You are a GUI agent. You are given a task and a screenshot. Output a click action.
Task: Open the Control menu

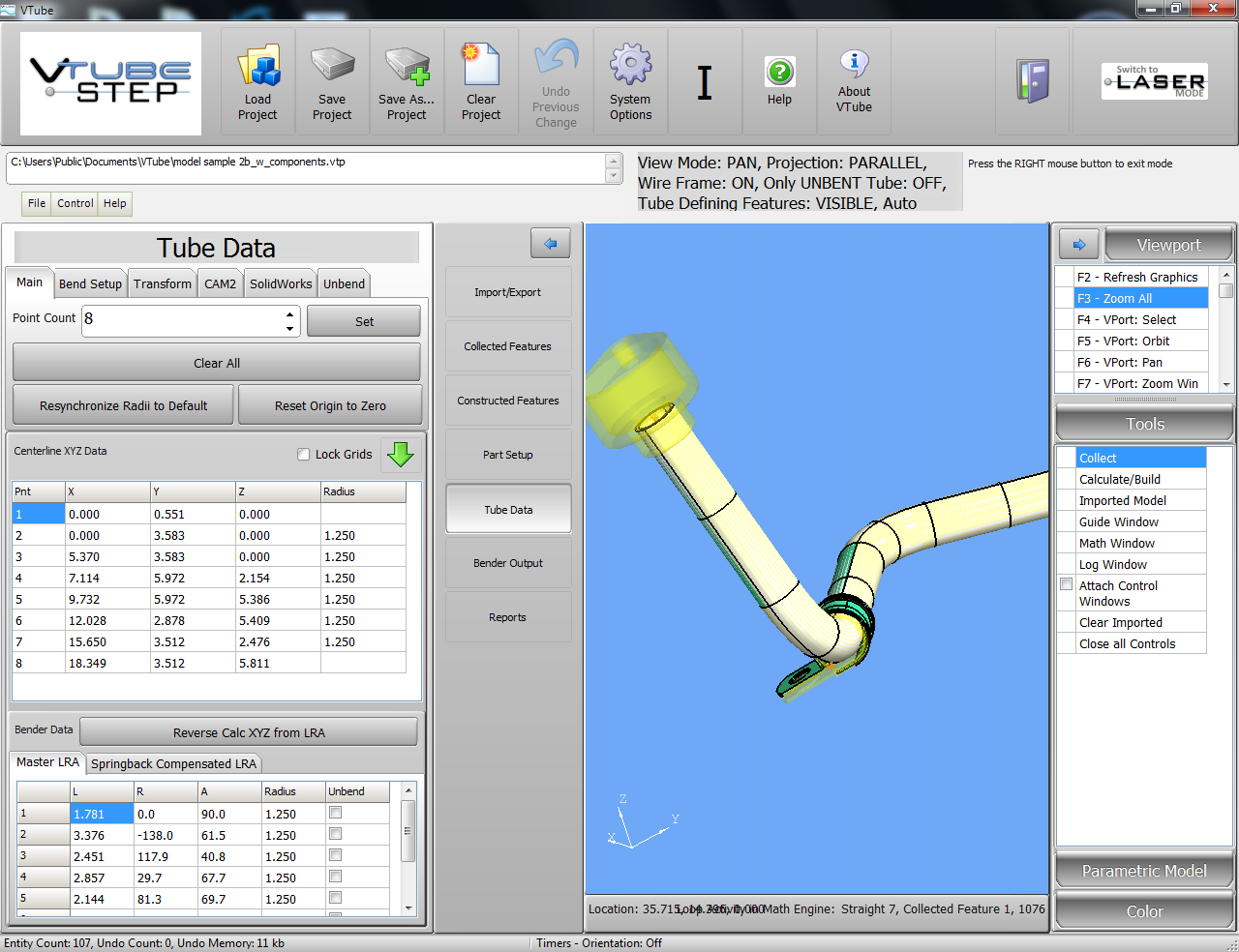tap(75, 203)
